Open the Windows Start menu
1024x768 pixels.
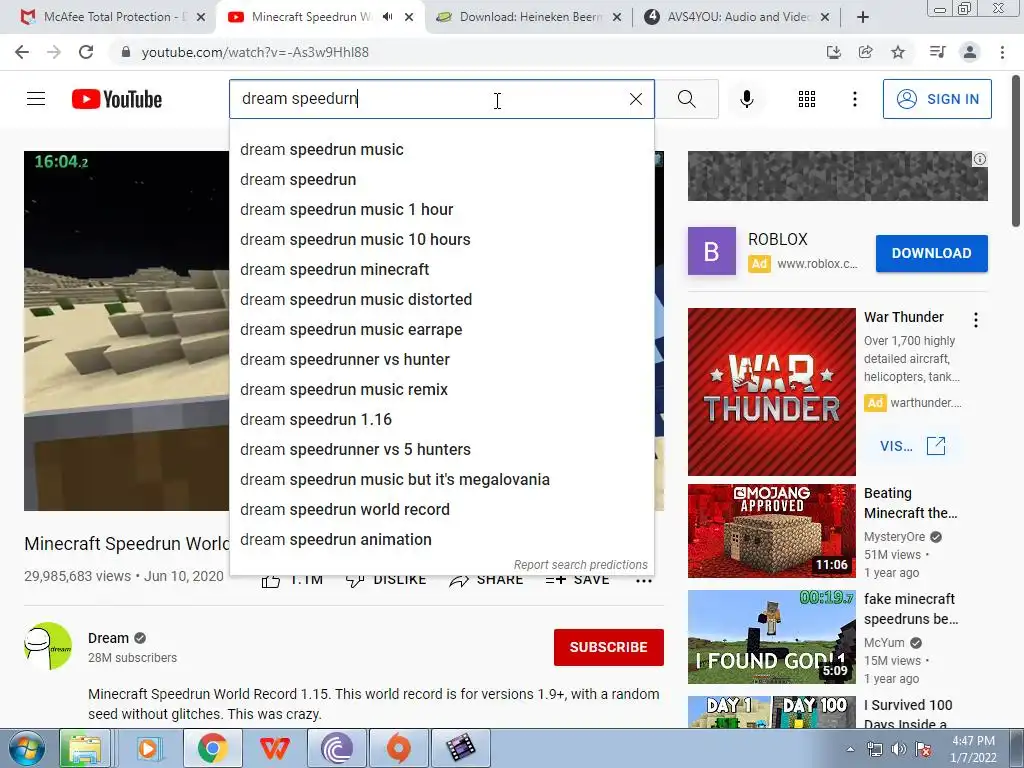pyautogui.click(x=27, y=748)
